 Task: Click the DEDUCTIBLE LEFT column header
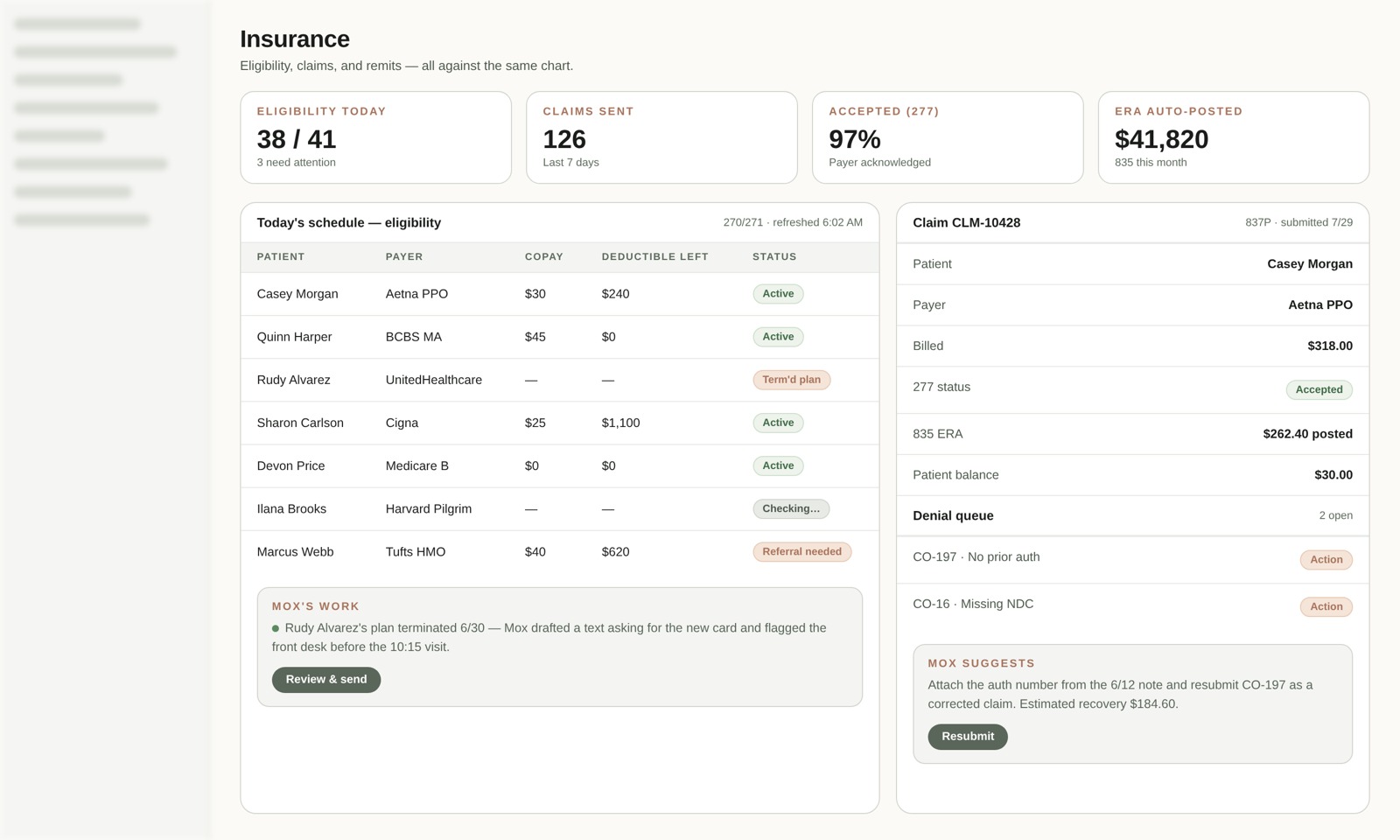pyautogui.click(x=655, y=256)
